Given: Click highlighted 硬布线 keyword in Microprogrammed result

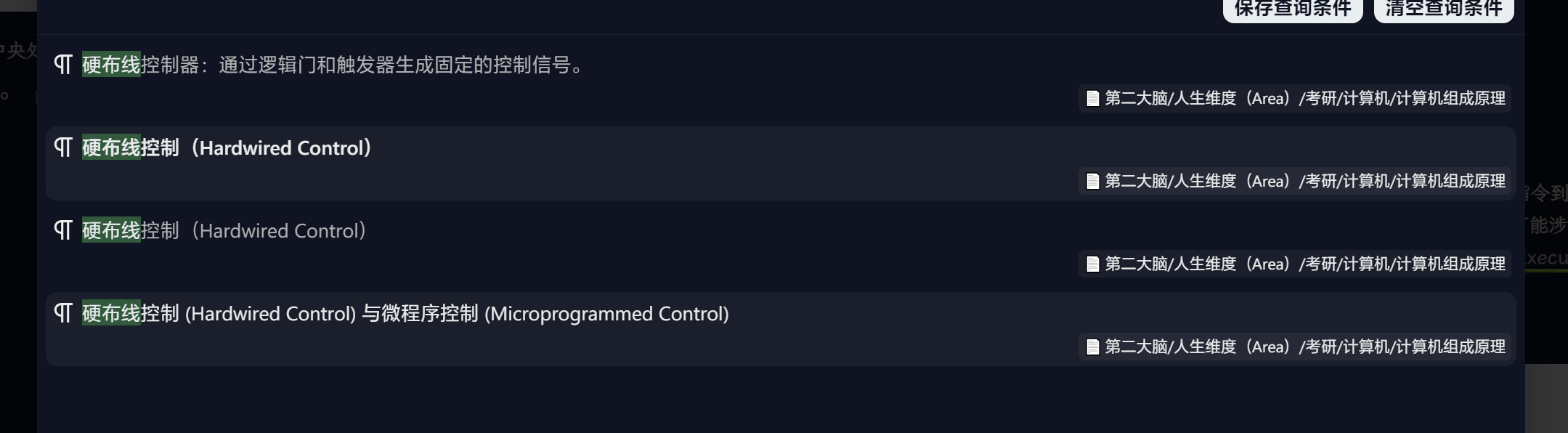Looking at the screenshot, I should pyautogui.click(x=111, y=313).
